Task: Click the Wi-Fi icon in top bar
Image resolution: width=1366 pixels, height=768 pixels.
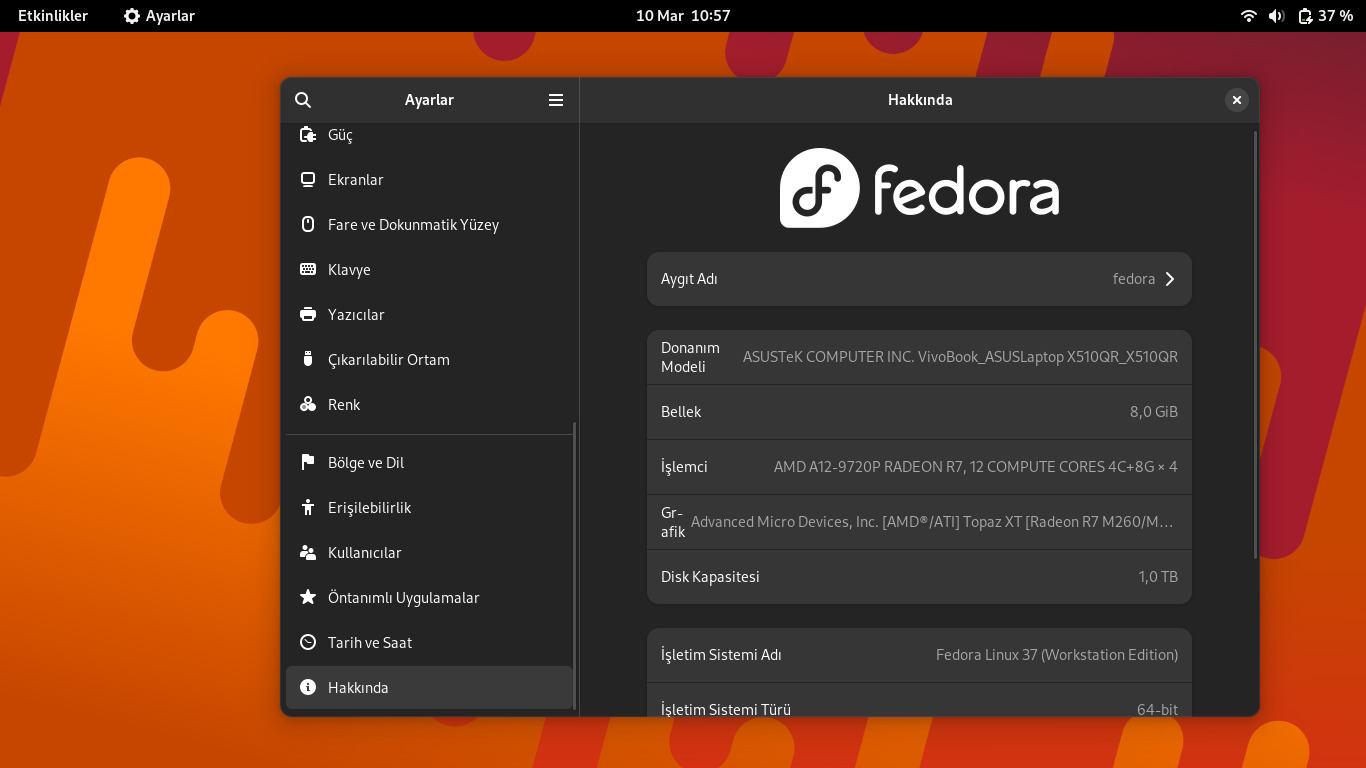Action: (1248, 16)
